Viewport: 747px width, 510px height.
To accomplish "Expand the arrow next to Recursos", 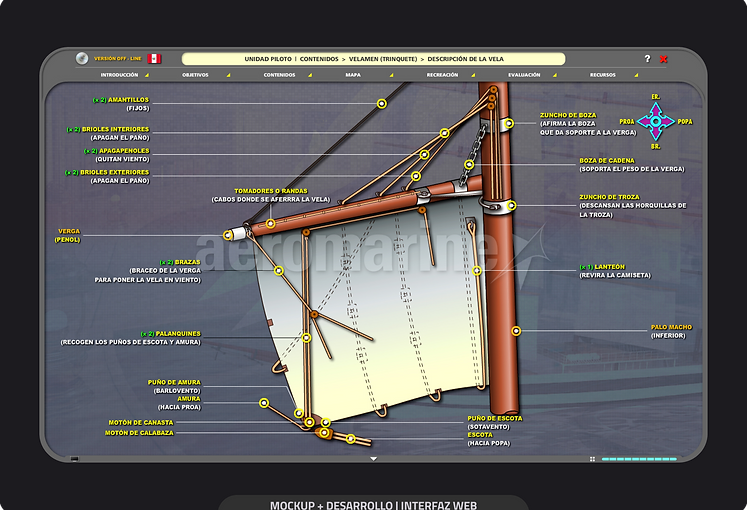I will tap(636, 75).
